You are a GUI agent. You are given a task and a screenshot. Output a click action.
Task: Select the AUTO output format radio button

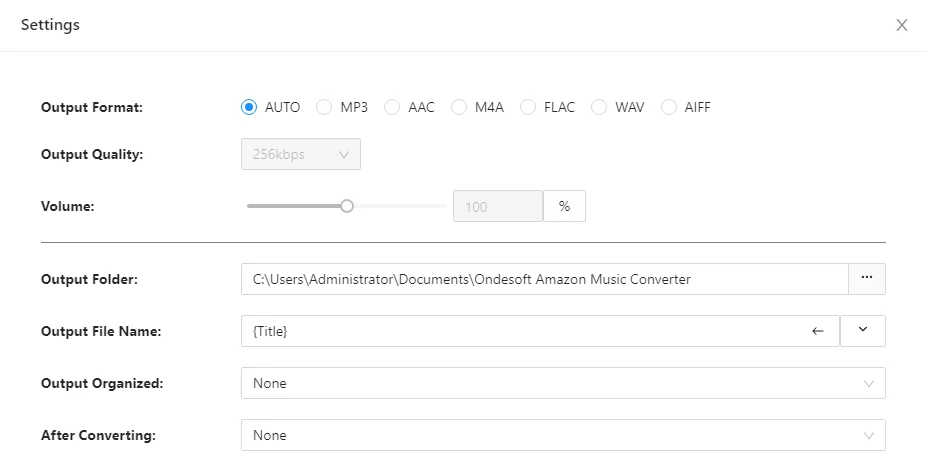(x=249, y=107)
